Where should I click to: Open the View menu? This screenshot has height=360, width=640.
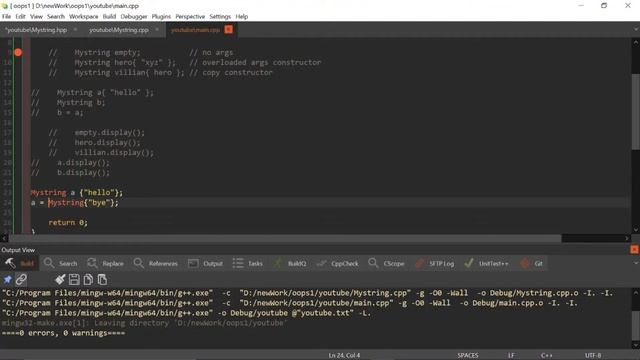(36, 17)
